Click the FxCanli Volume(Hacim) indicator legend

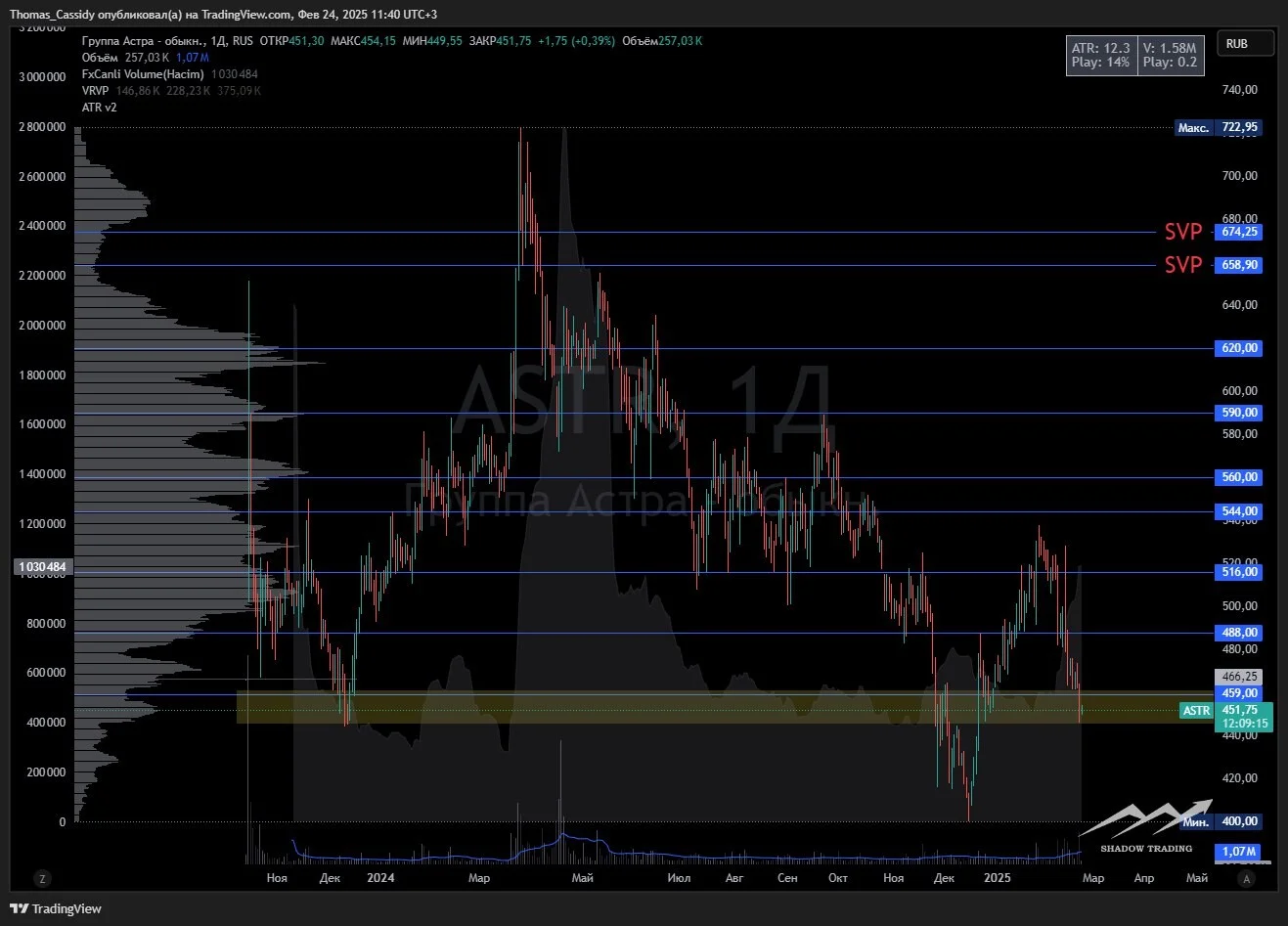click(143, 74)
